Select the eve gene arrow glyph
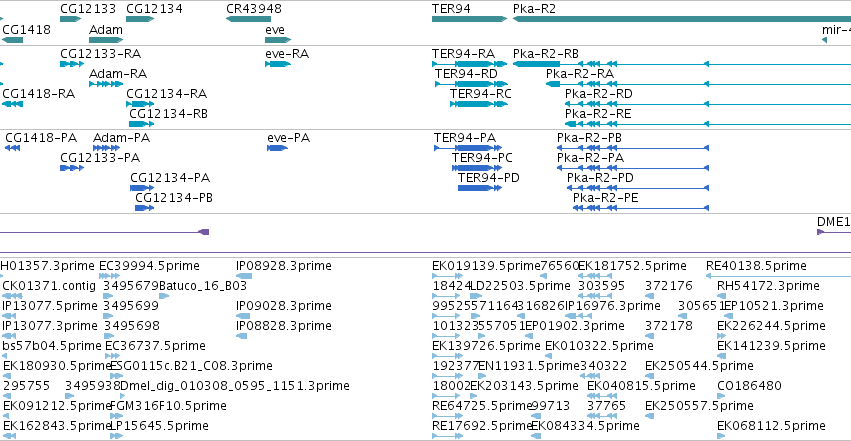The height and width of the screenshot is (441, 851). 278,40
